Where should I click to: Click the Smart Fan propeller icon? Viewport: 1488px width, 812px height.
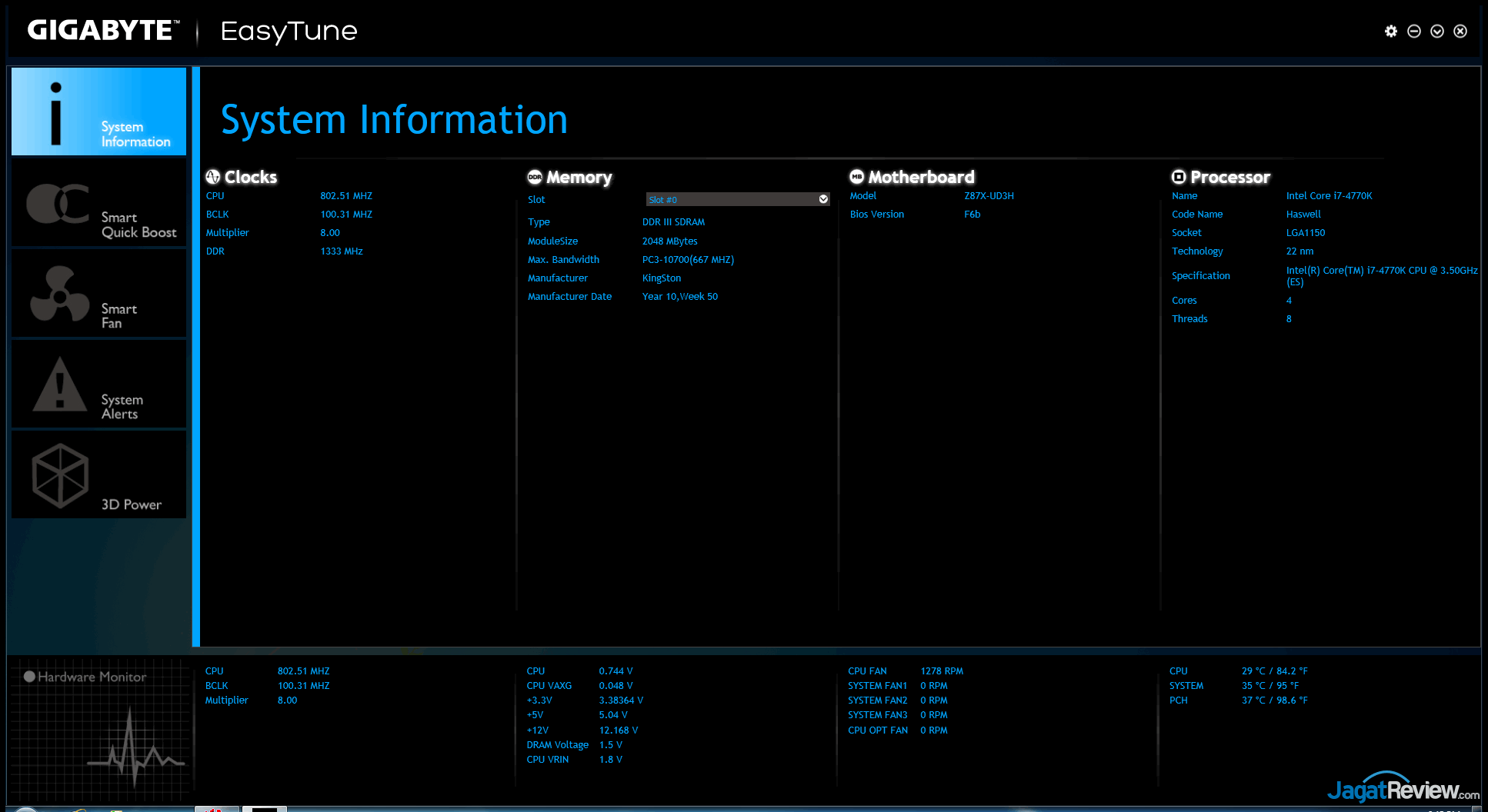(59, 295)
